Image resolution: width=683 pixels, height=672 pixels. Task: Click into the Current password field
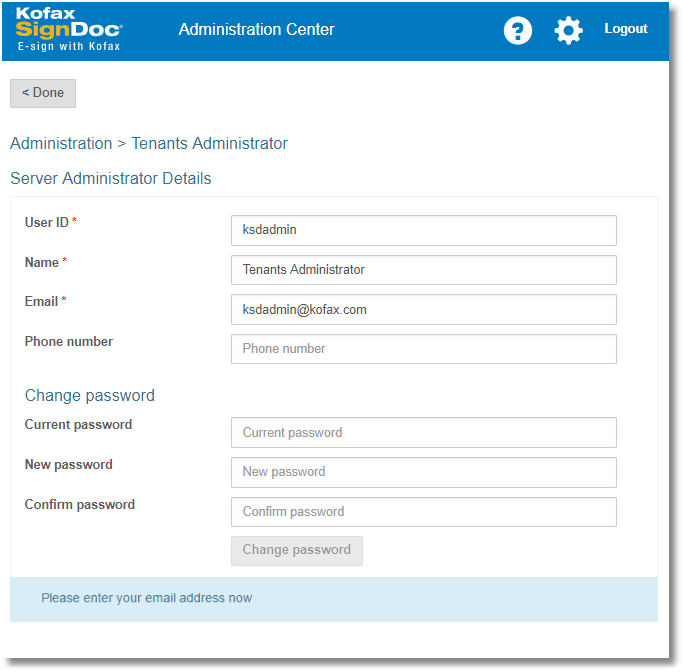tap(423, 433)
